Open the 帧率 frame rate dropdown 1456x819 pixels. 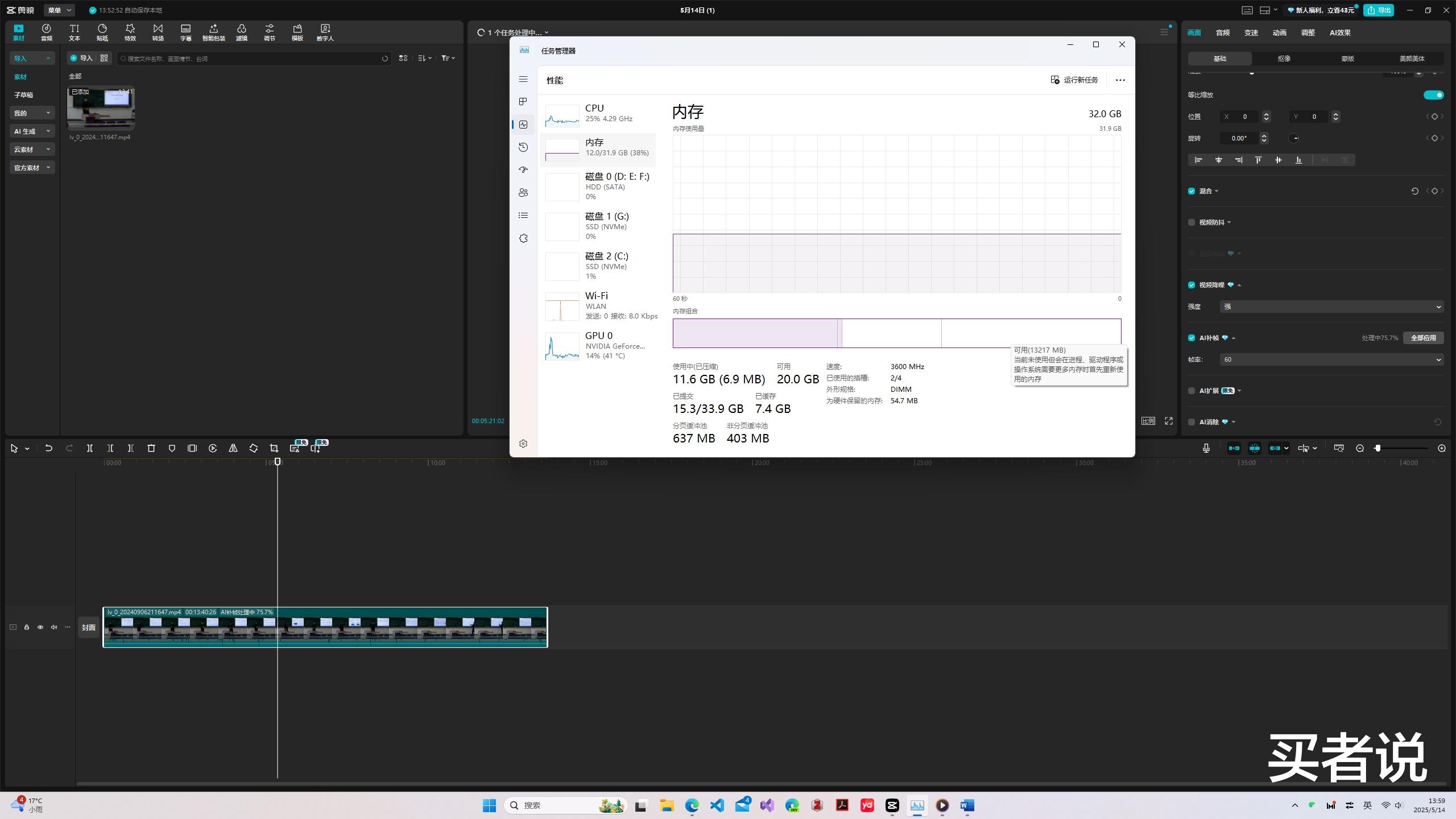point(1331,359)
